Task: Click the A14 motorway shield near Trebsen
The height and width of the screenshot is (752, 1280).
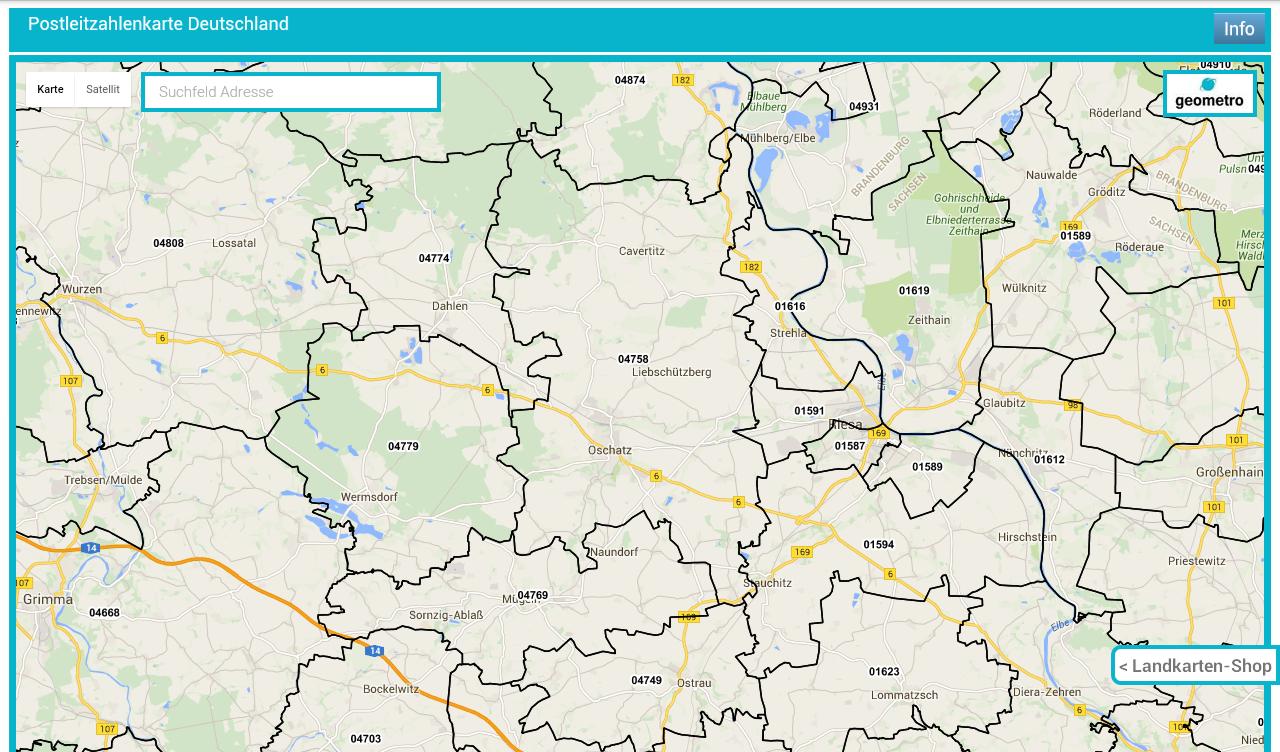Action: pos(91,548)
